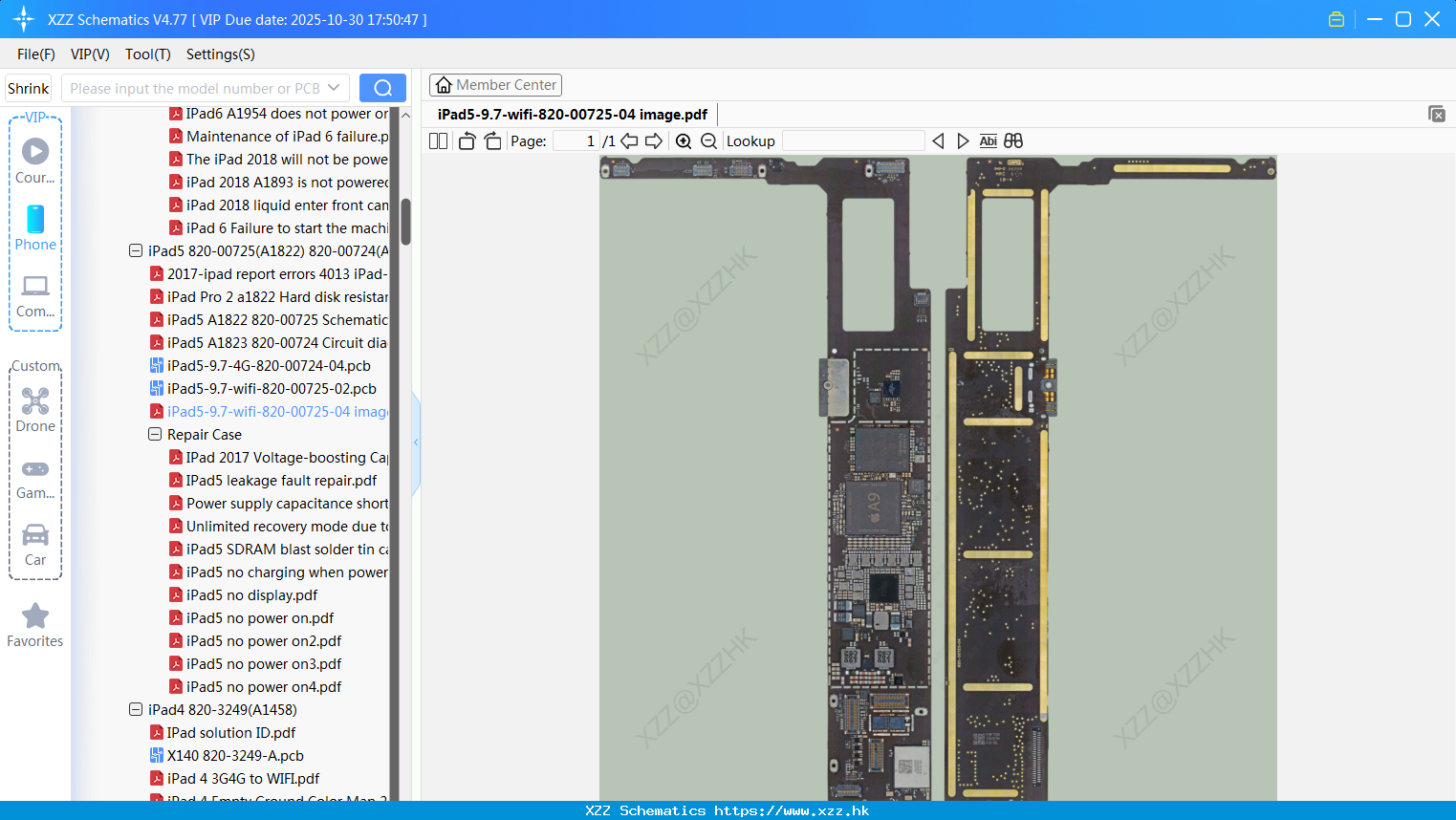Select the Computer category
Screen dimensions: 1456x820
click(35, 295)
